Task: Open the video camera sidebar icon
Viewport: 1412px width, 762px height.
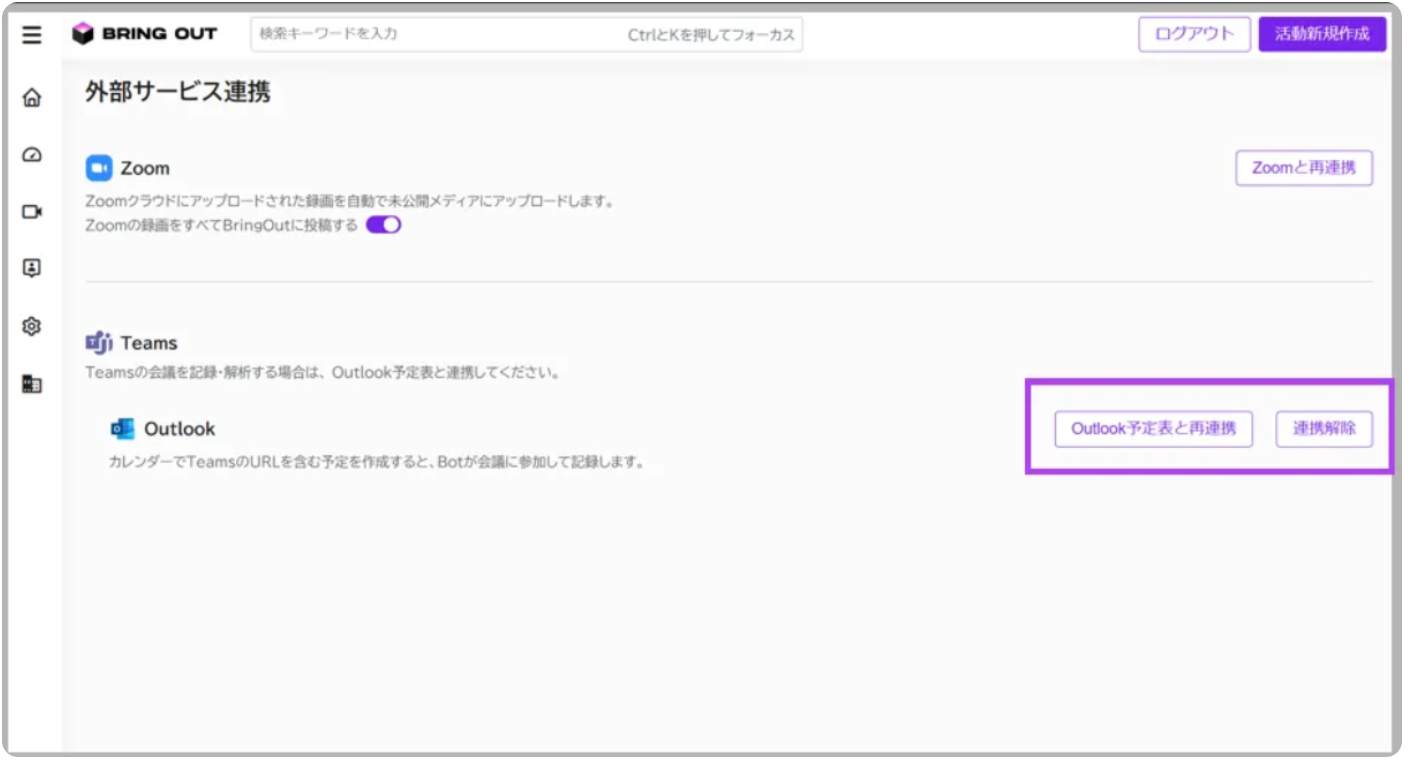Action: tap(32, 212)
